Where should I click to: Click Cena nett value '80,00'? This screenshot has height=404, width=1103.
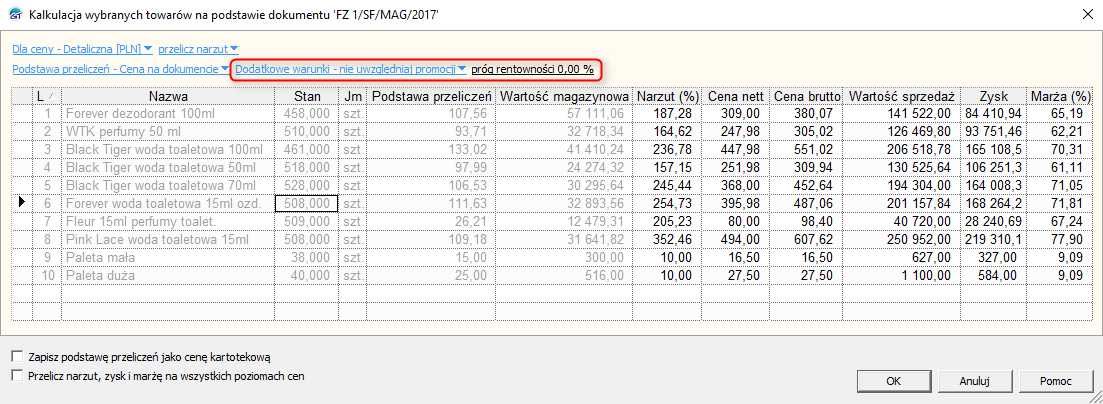[746, 221]
